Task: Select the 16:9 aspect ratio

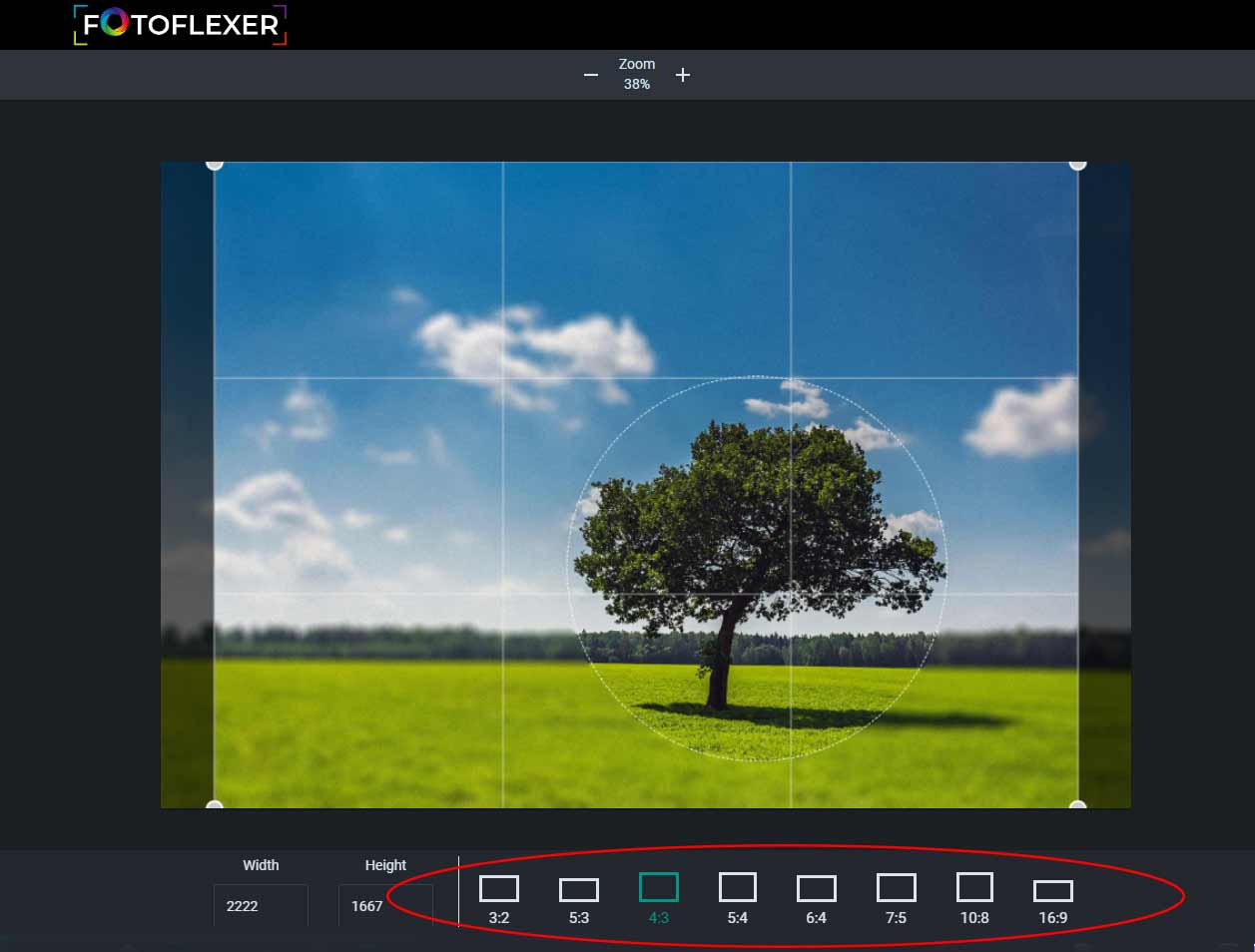Action: pos(1053,902)
